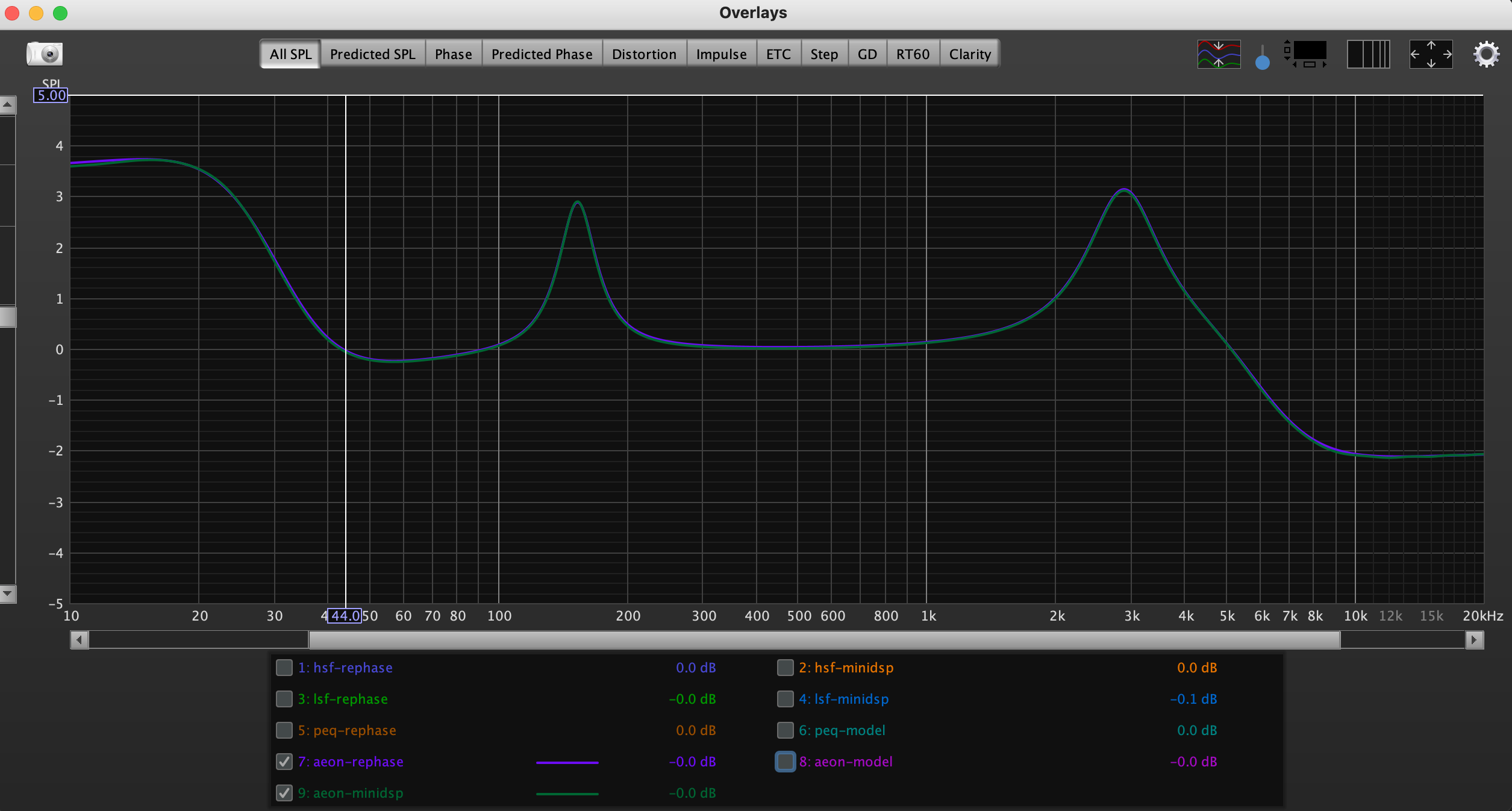
Task: Enable the 8: aeon-model trace checkbox
Action: (786, 762)
